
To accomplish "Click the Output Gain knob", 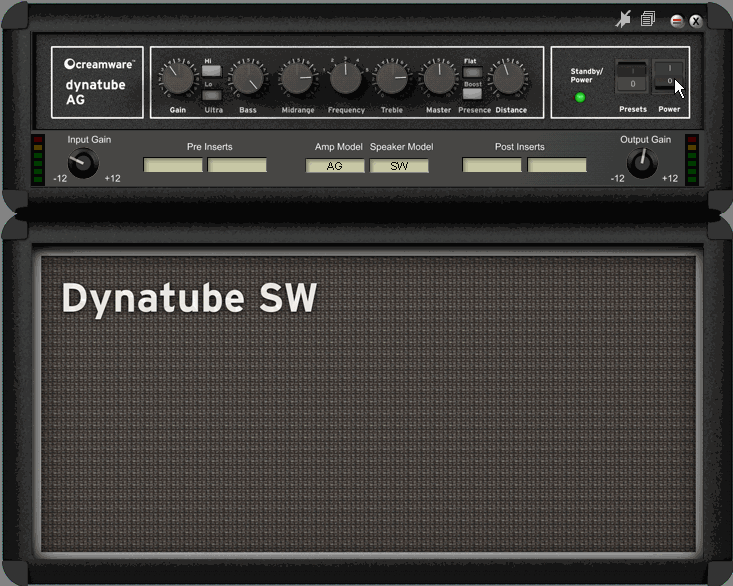I will pos(642,163).
